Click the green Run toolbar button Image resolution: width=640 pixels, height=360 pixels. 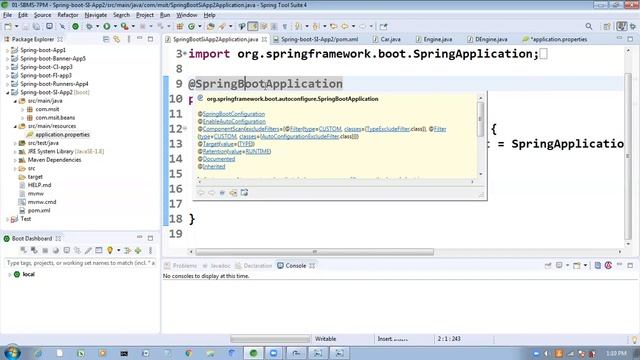107,27
